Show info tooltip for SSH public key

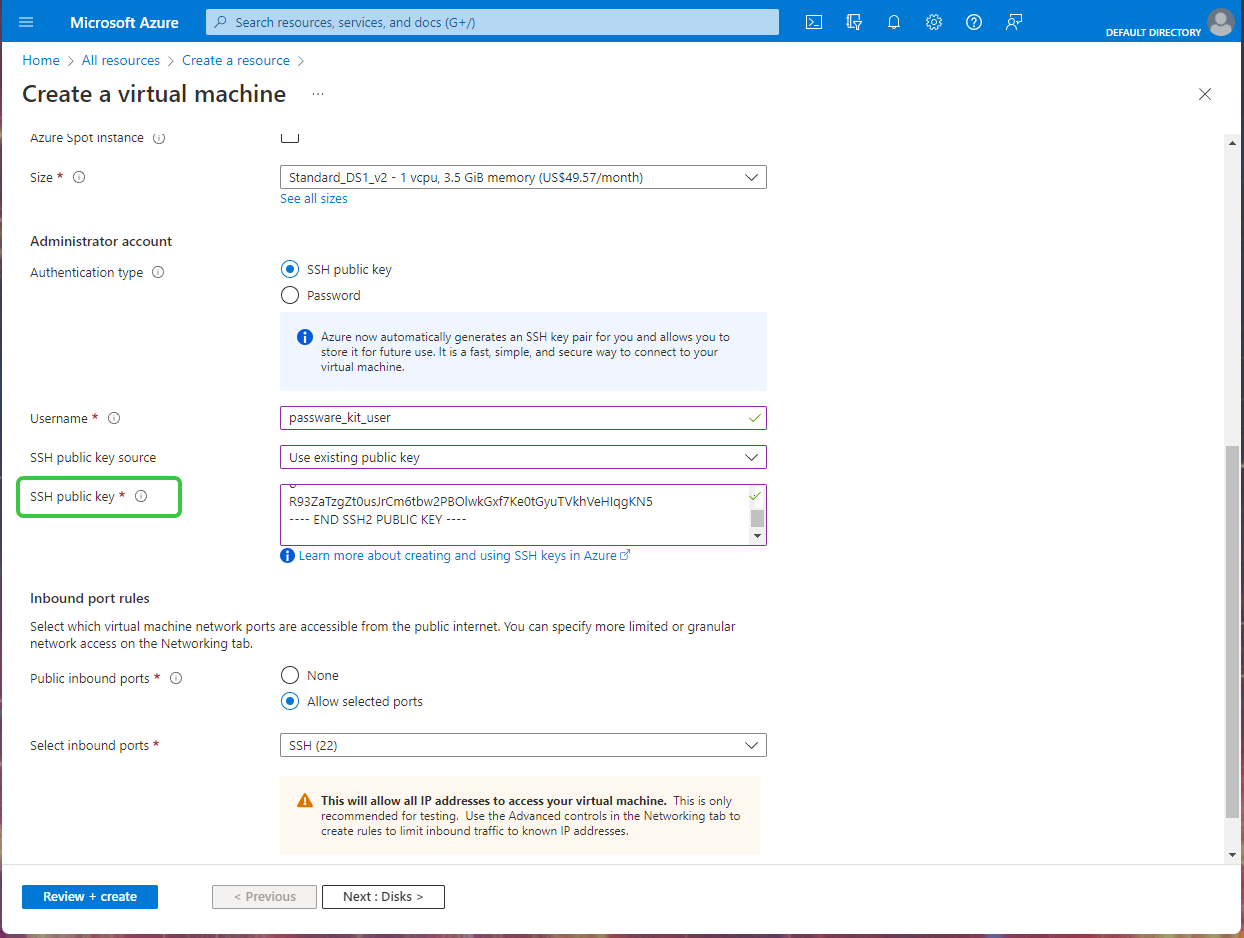pos(141,496)
